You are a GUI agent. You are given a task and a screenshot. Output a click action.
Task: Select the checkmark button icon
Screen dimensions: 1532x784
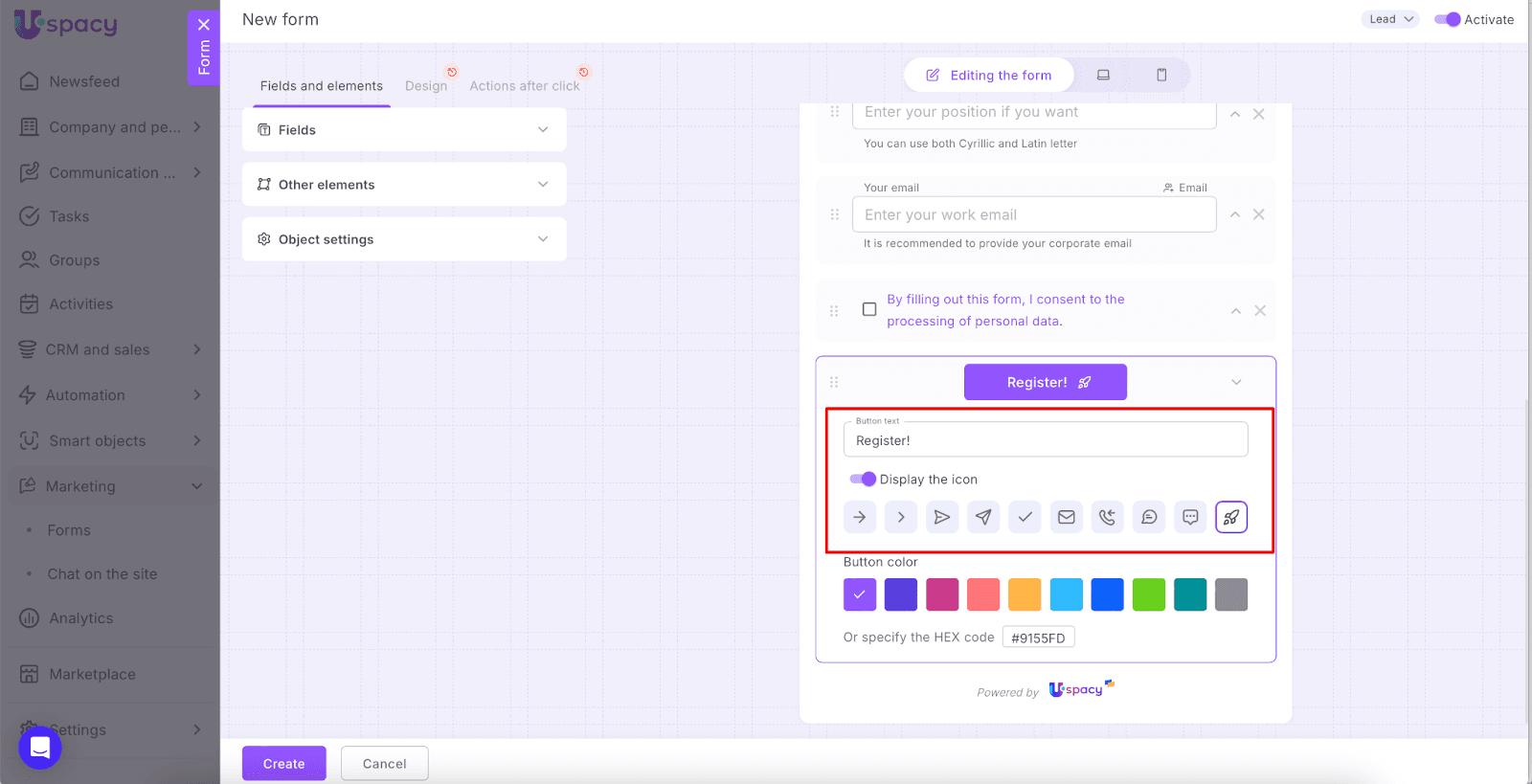click(x=1025, y=517)
